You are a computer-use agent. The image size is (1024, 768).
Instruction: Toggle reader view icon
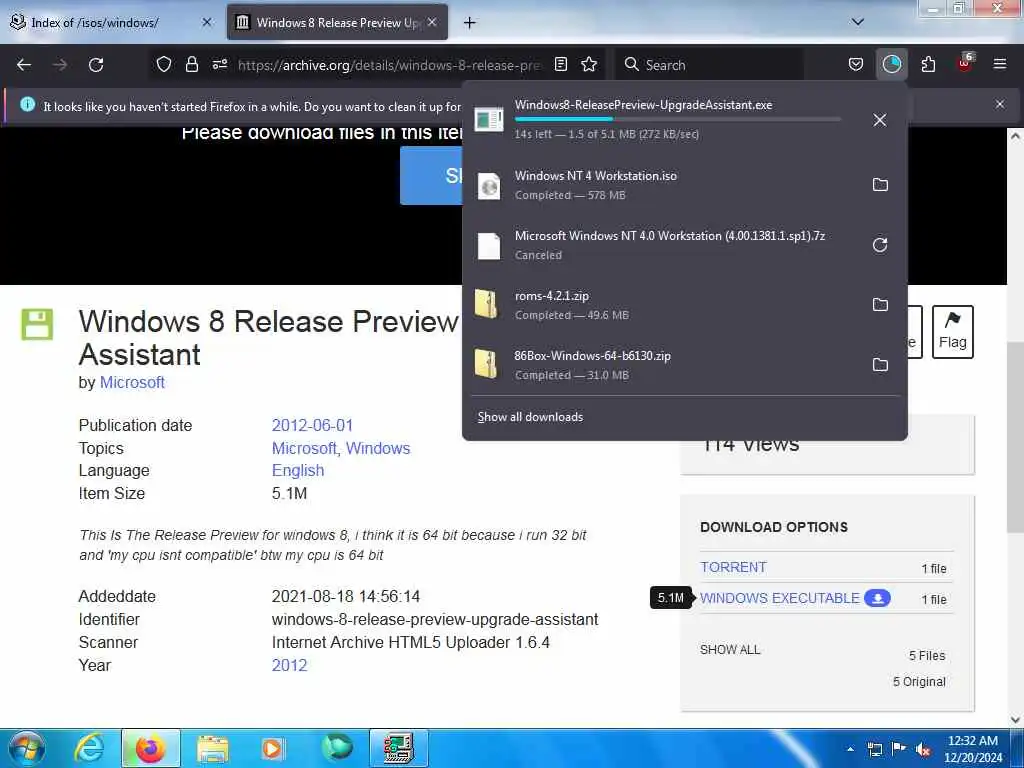560,65
